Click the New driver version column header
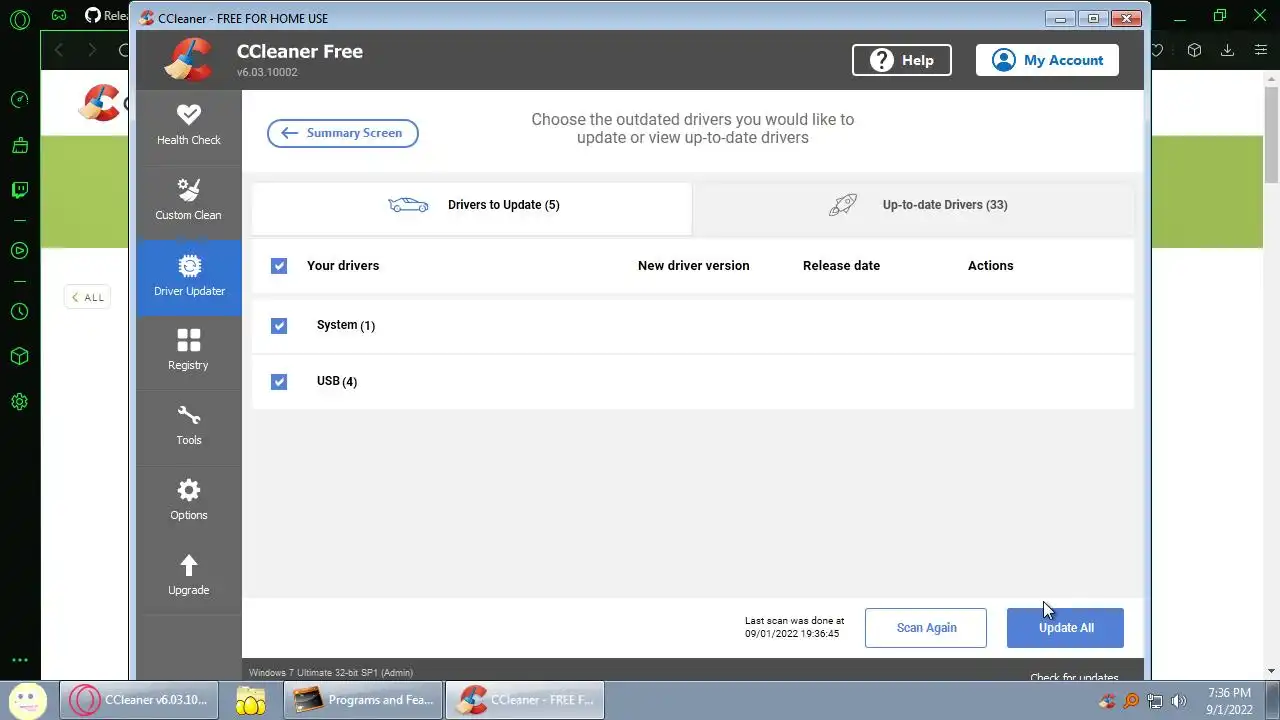This screenshot has height=720, width=1280. click(693, 266)
